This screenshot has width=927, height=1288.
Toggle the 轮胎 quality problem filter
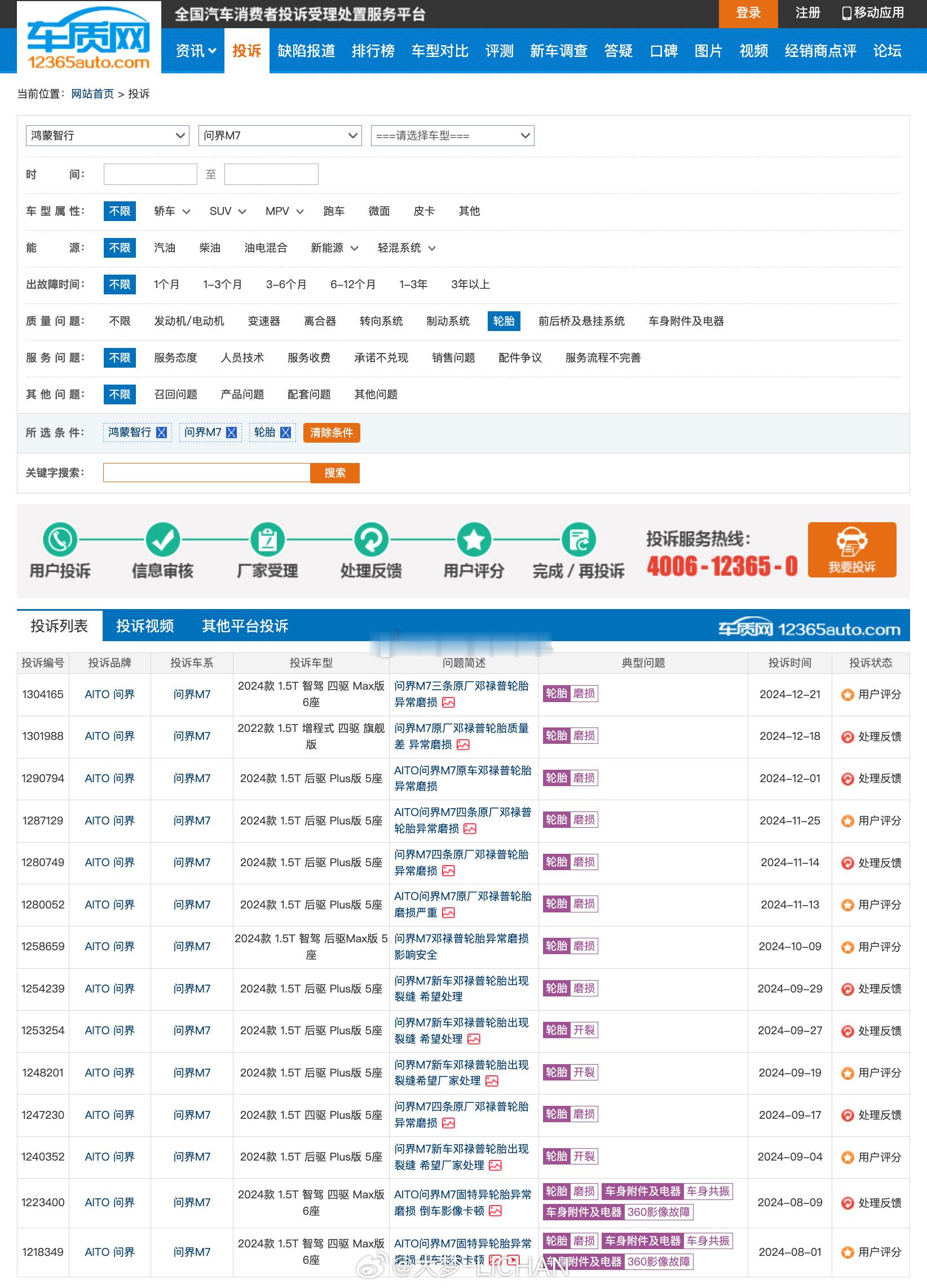coord(504,321)
